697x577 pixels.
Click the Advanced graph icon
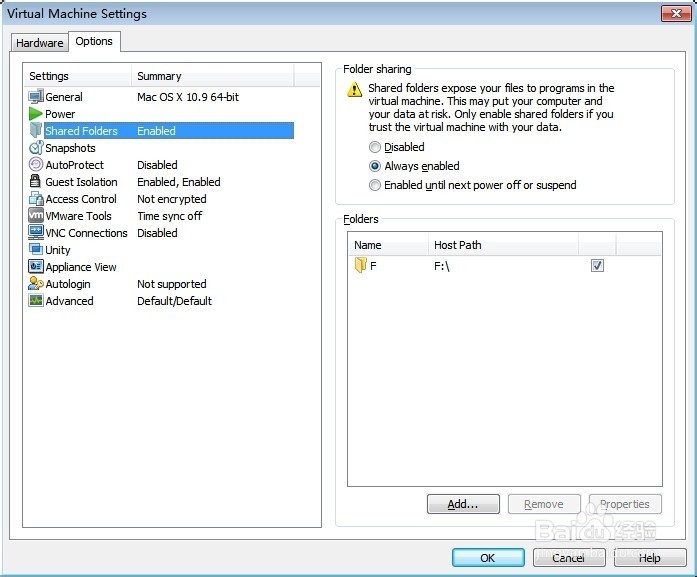pos(36,301)
